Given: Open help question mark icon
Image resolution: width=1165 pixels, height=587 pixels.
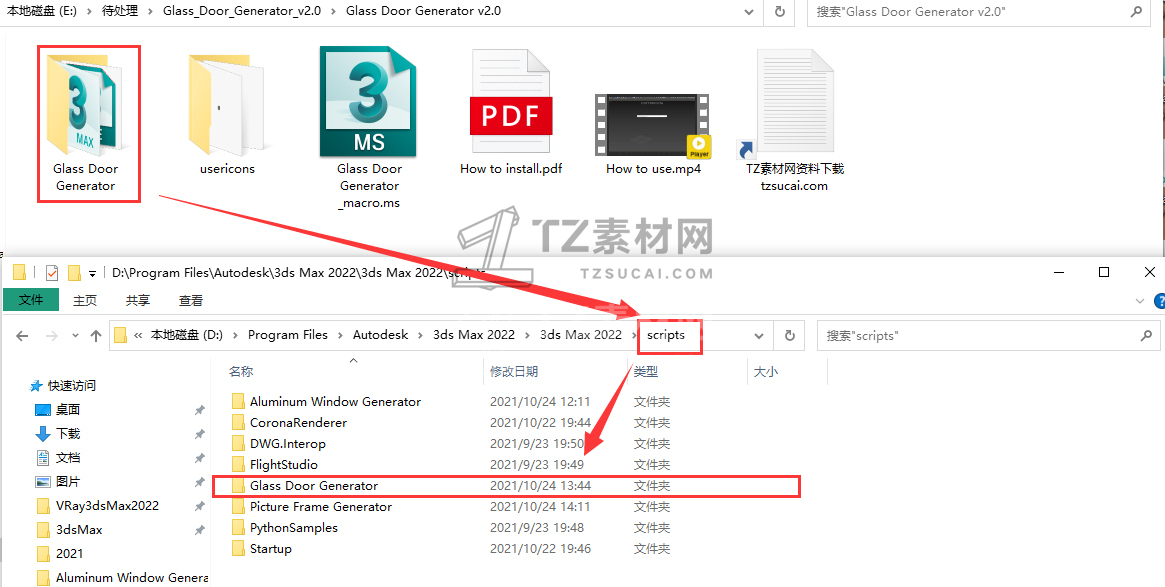Looking at the screenshot, I should [1160, 301].
